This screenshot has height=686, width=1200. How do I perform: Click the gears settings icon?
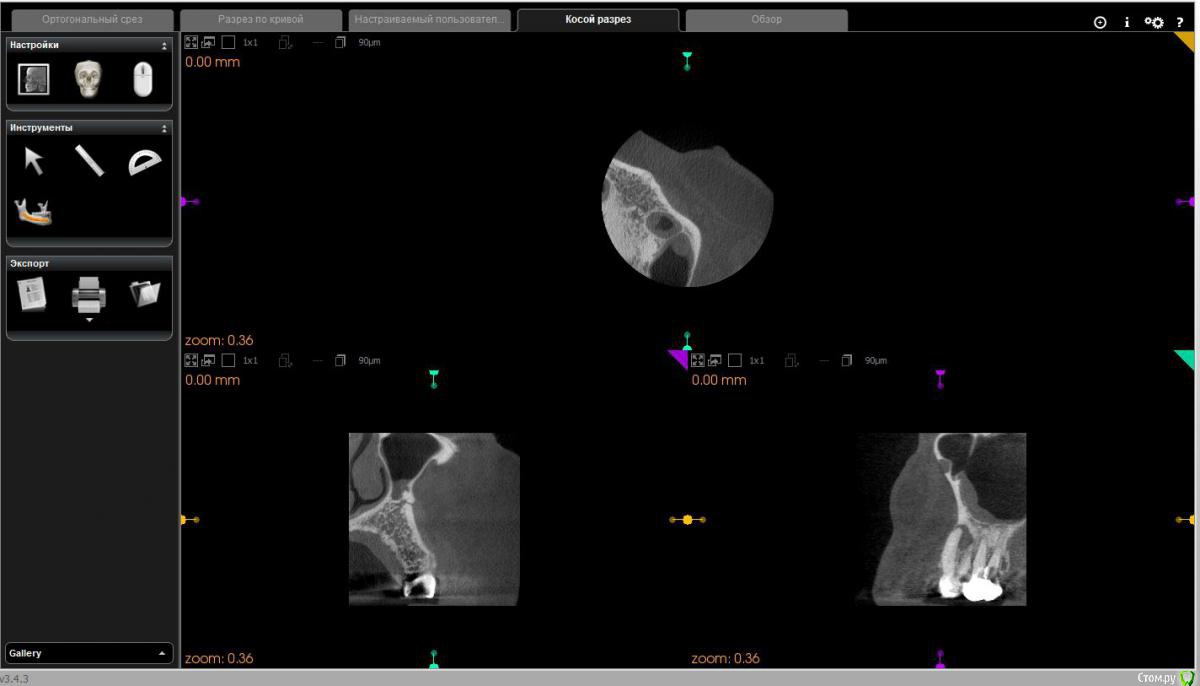tap(1154, 22)
